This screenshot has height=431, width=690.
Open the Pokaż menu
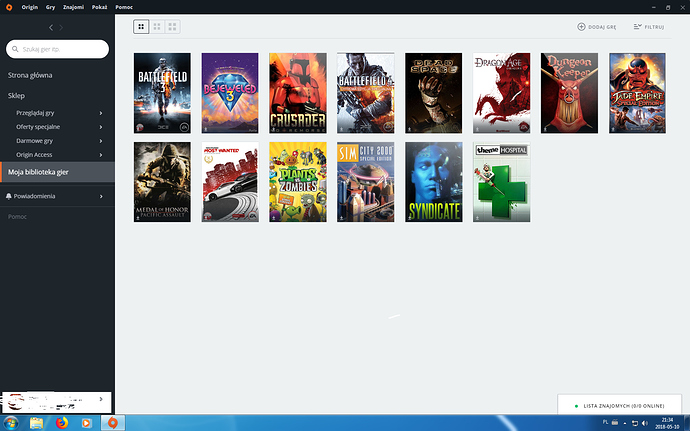tap(99, 7)
